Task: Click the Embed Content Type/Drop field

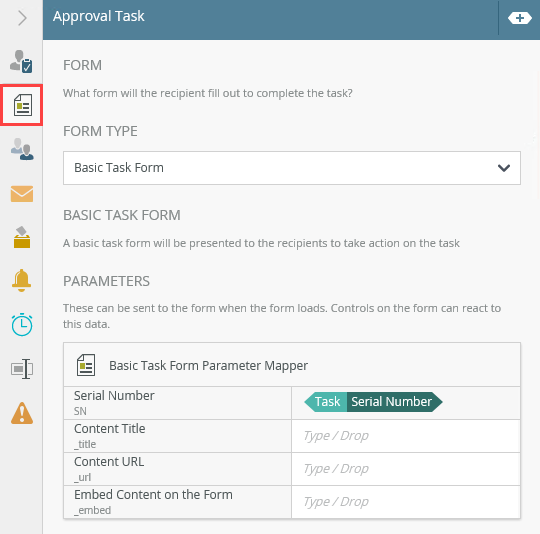Action: click(x=406, y=502)
